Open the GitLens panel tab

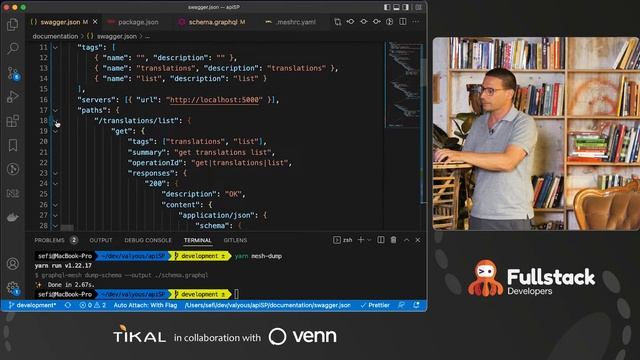235,240
